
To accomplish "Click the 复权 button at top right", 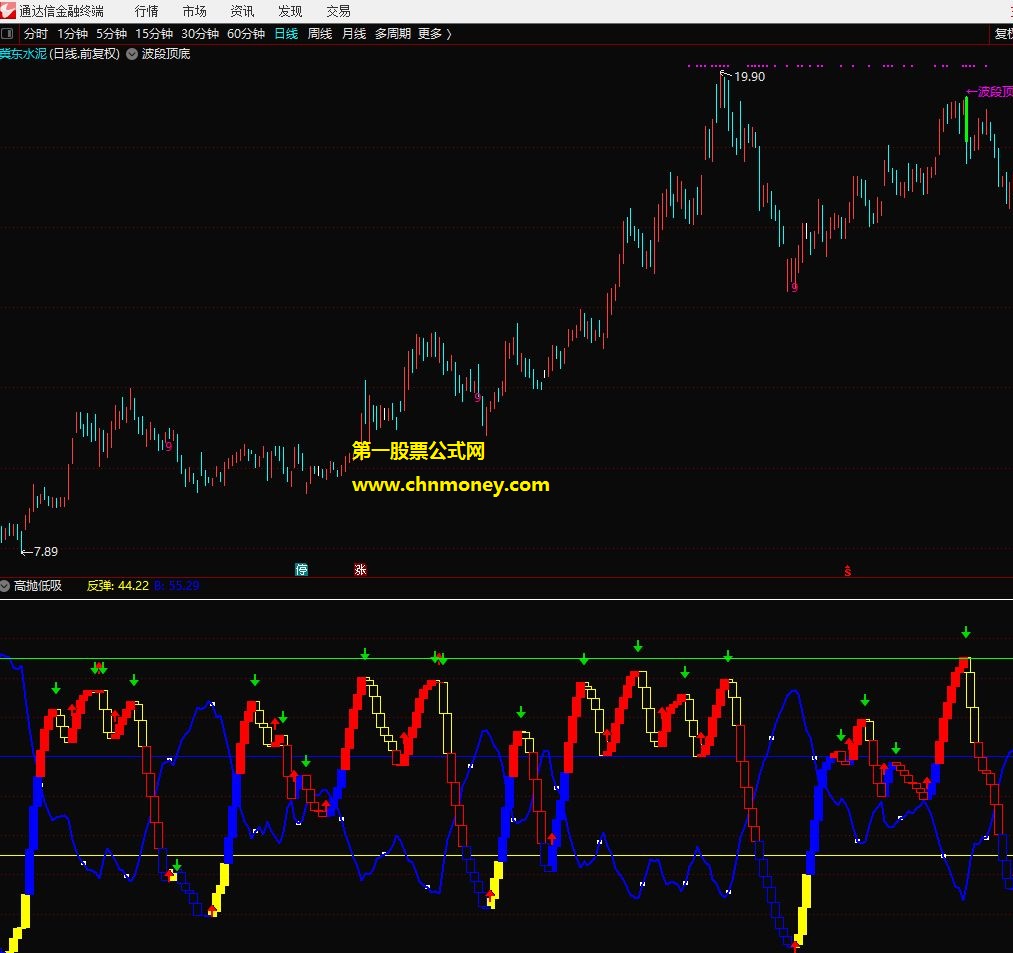I will (x=1003, y=34).
